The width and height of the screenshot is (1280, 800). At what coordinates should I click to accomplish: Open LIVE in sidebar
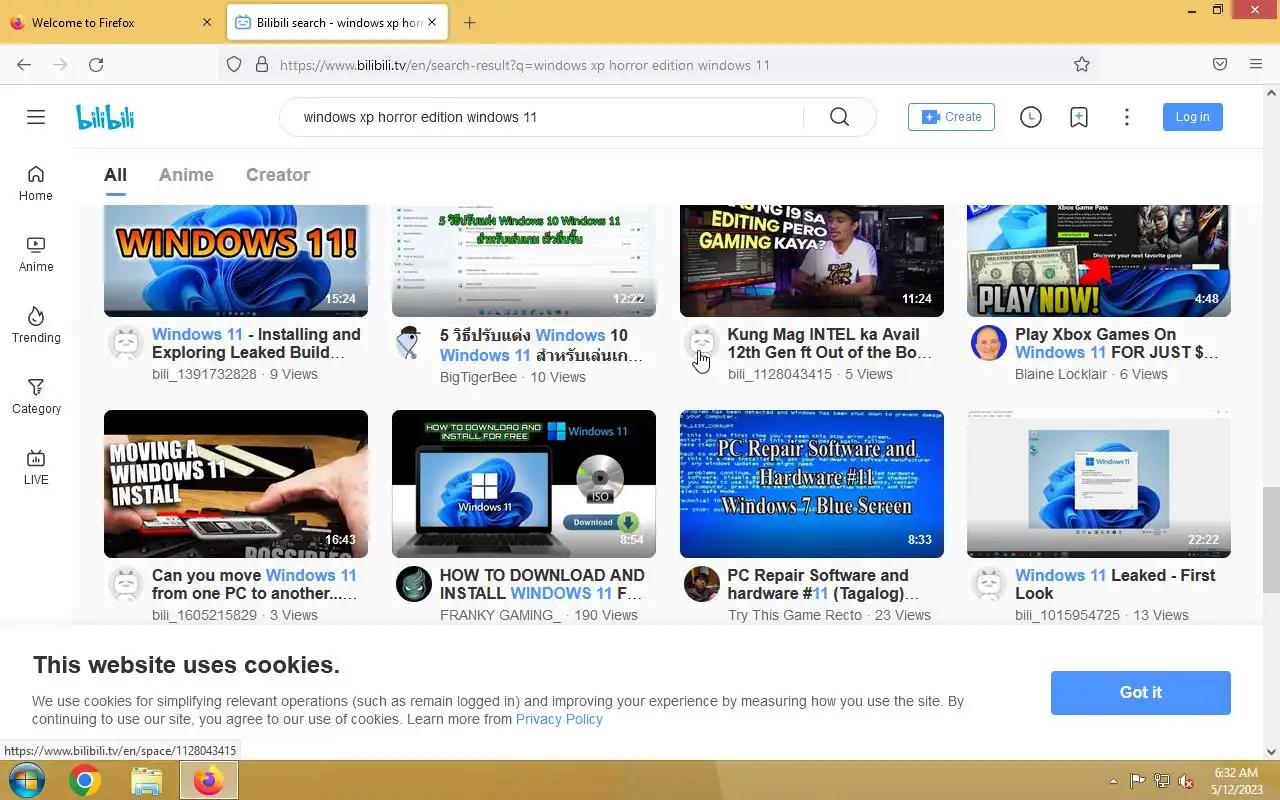36,467
